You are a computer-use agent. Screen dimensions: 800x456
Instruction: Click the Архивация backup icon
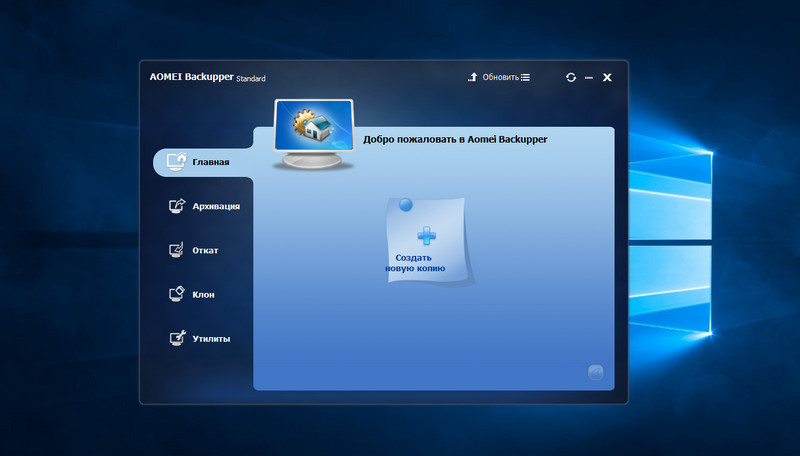(177, 206)
